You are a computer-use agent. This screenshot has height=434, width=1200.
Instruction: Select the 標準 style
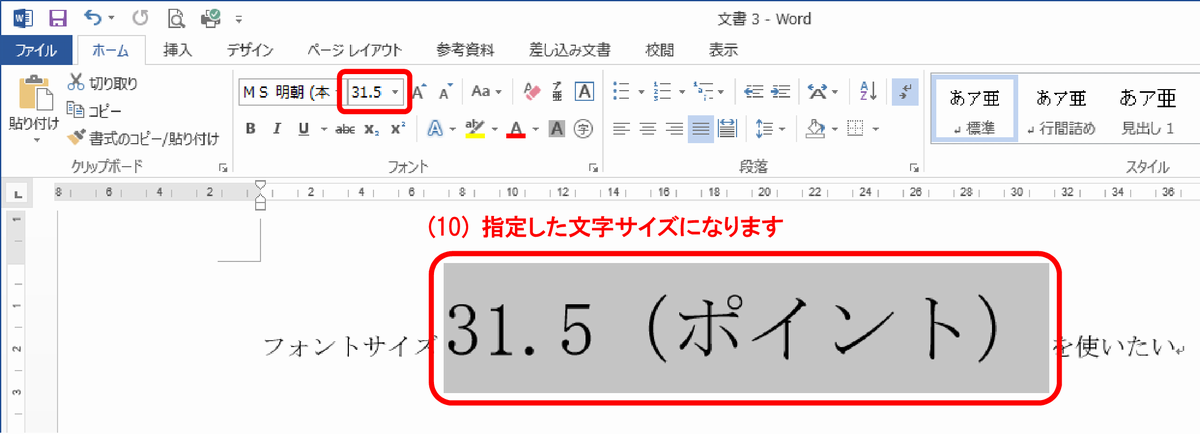pyautogui.click(x=975, y=109)
